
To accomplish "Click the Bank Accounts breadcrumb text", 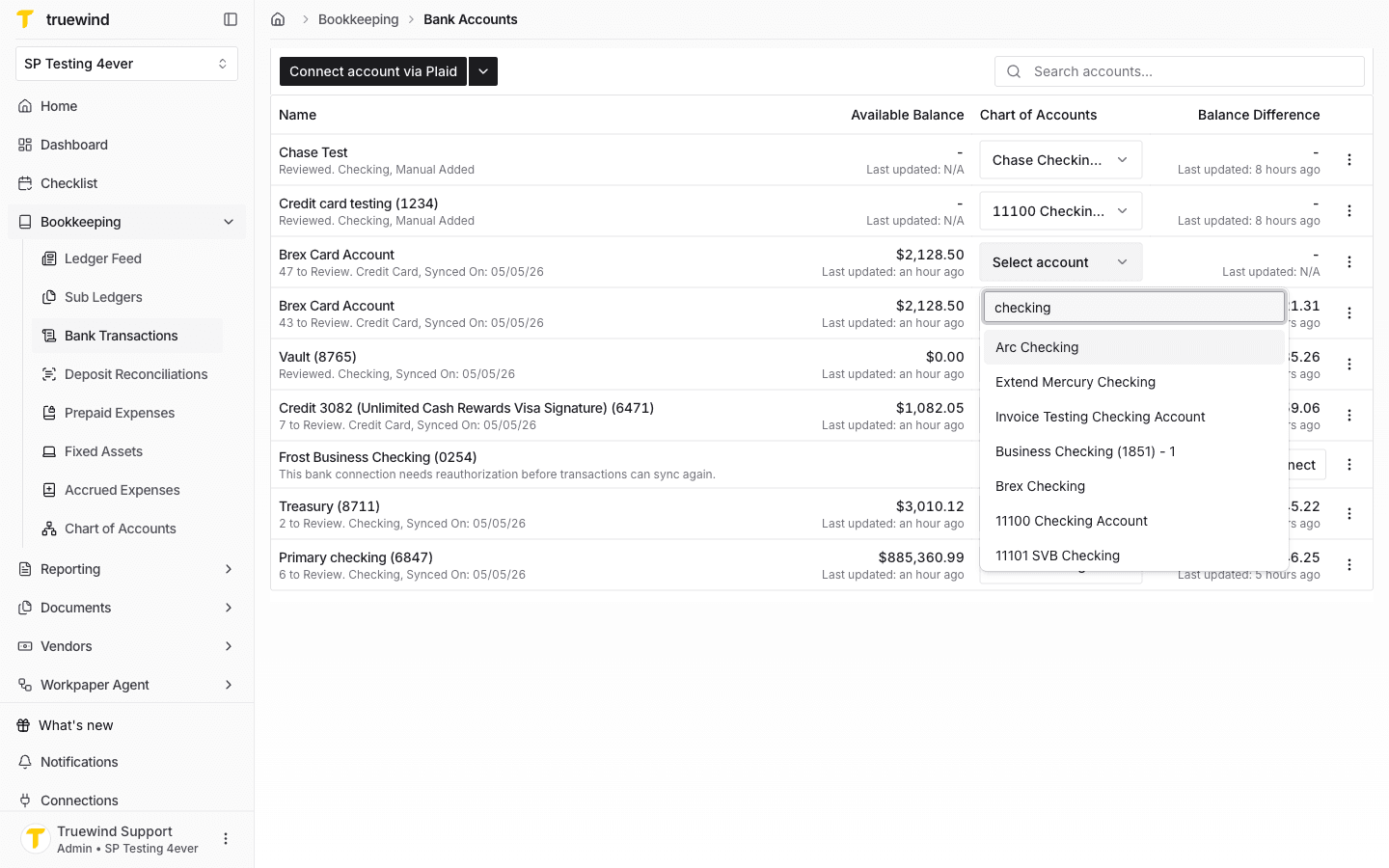I will click(470, 19).
